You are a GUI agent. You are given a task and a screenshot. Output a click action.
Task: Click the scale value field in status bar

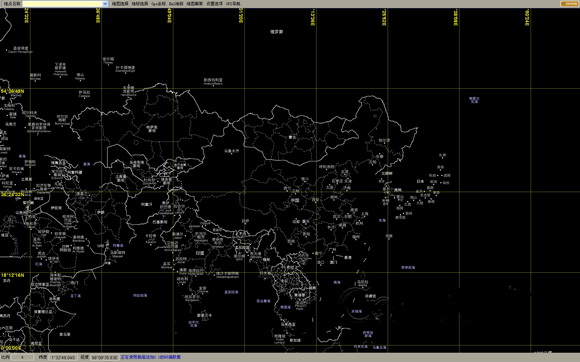(22, 358)
